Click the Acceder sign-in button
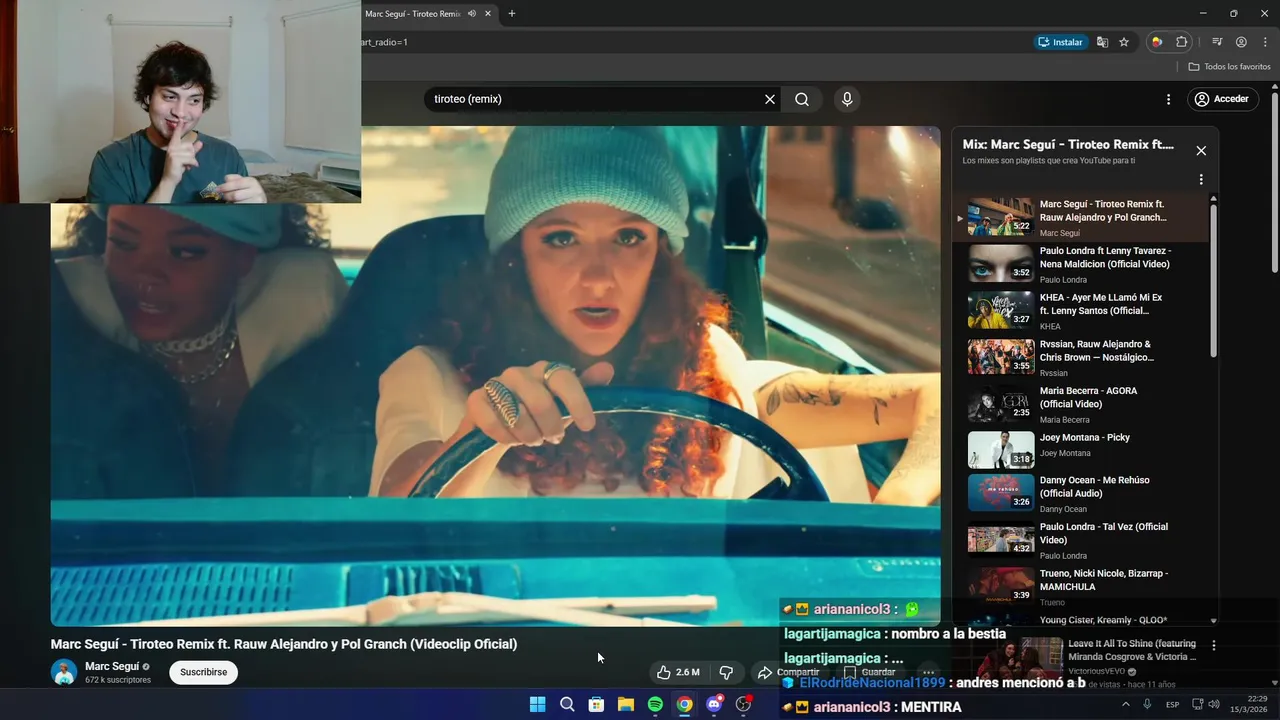This screenshot has width=1280, height=720. tap(1222, 99)
